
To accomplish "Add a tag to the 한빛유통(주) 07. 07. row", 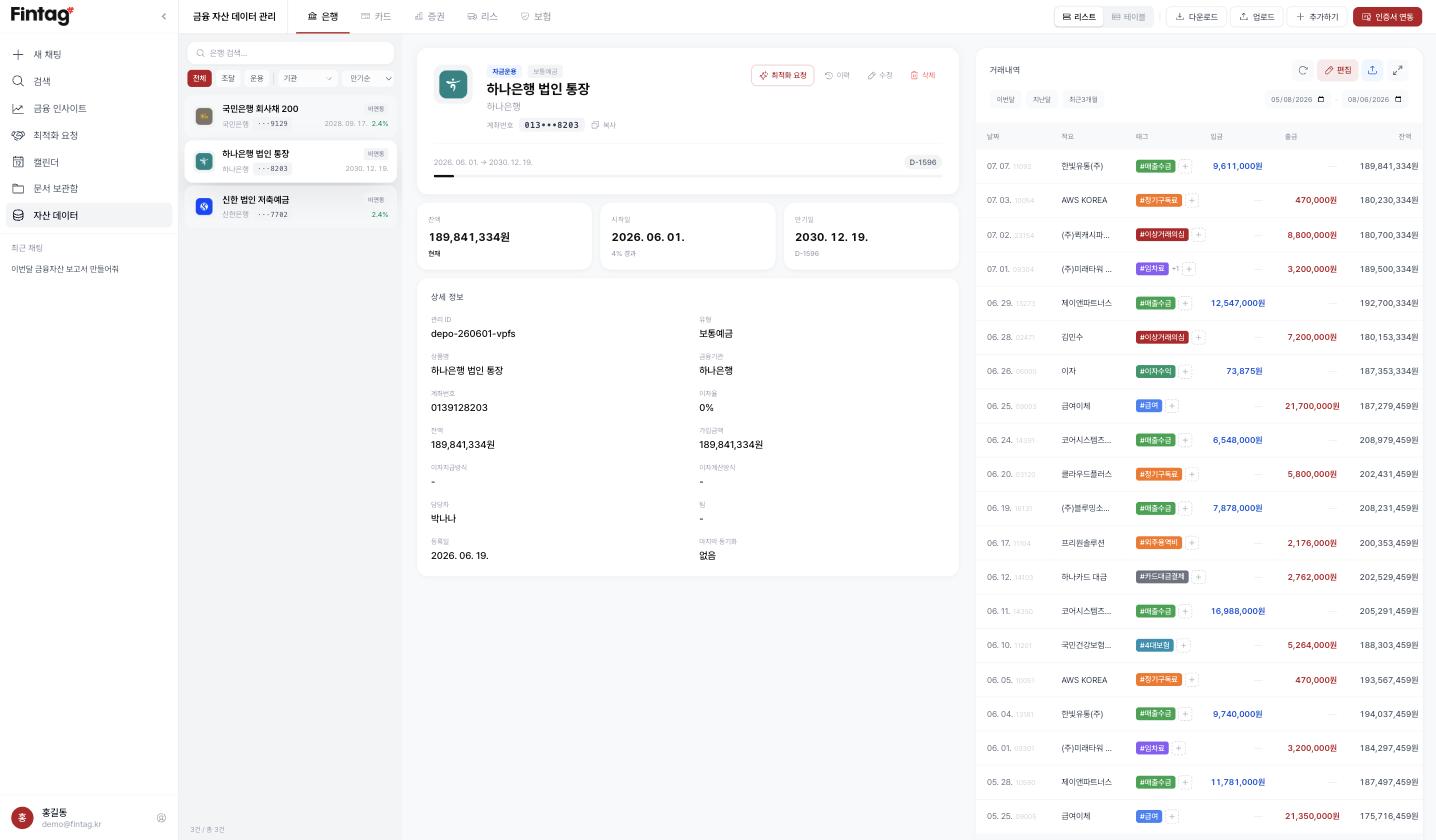I will pos(1185,166).
